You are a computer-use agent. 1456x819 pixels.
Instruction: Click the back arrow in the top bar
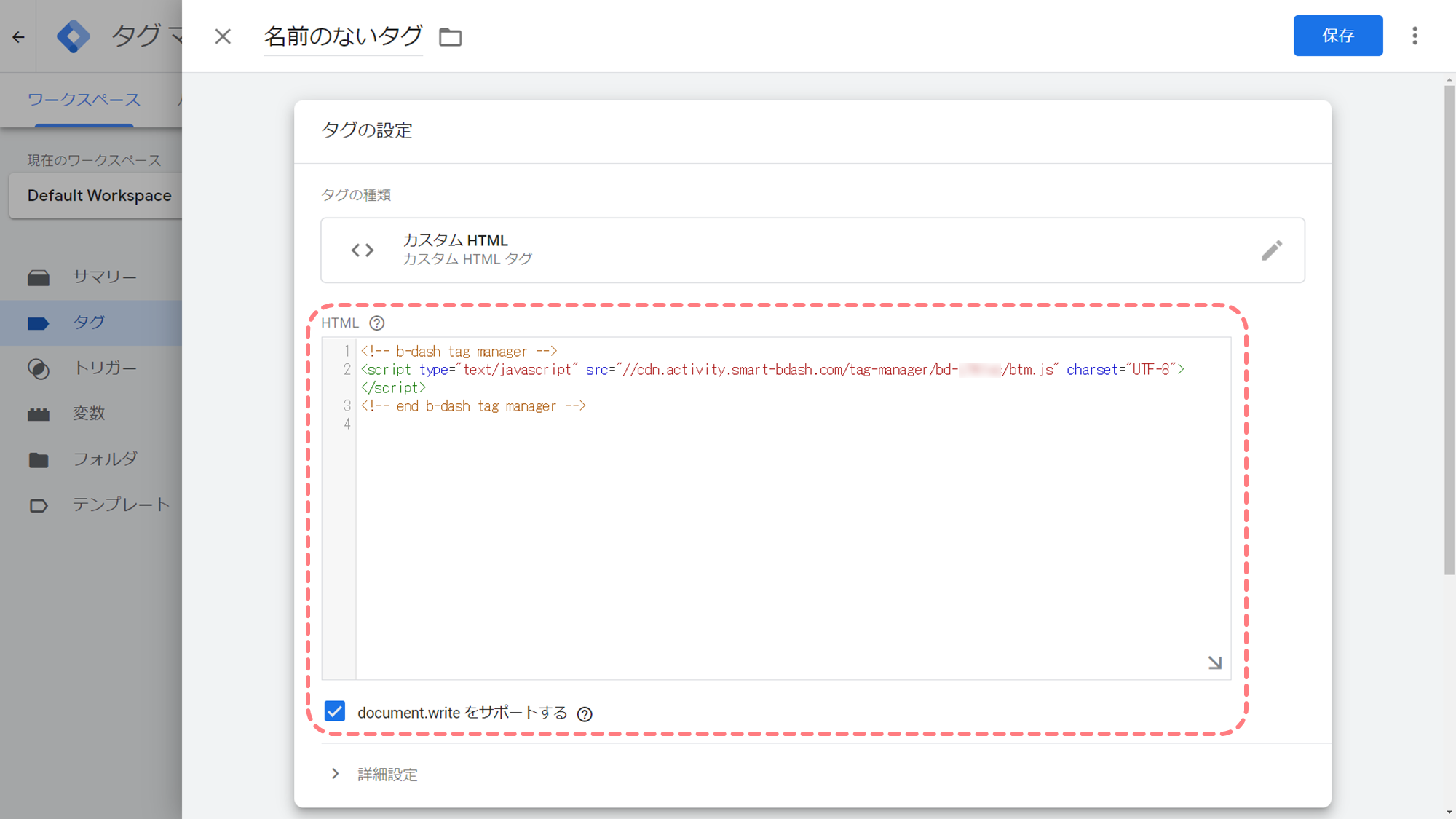click(18, 36)
